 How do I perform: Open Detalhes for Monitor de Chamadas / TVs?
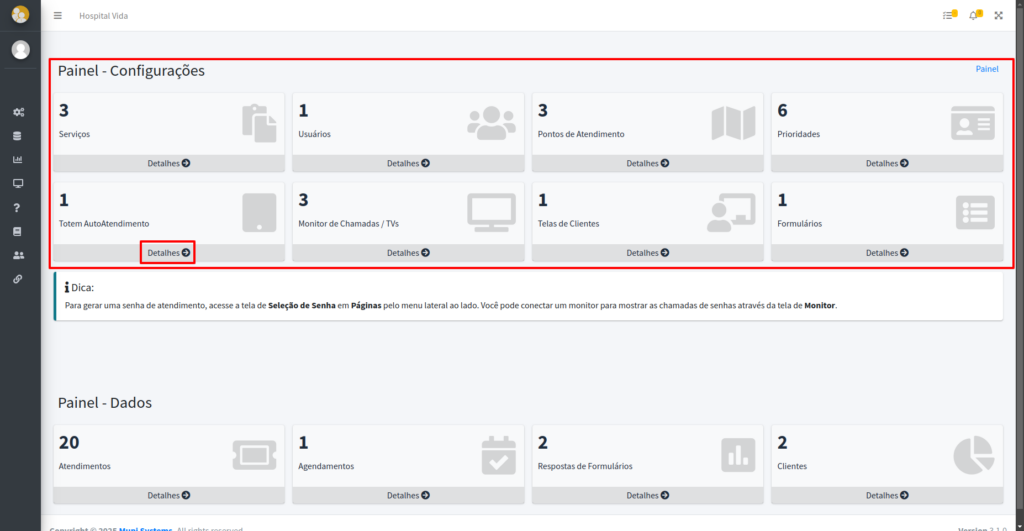coord(408,253)
